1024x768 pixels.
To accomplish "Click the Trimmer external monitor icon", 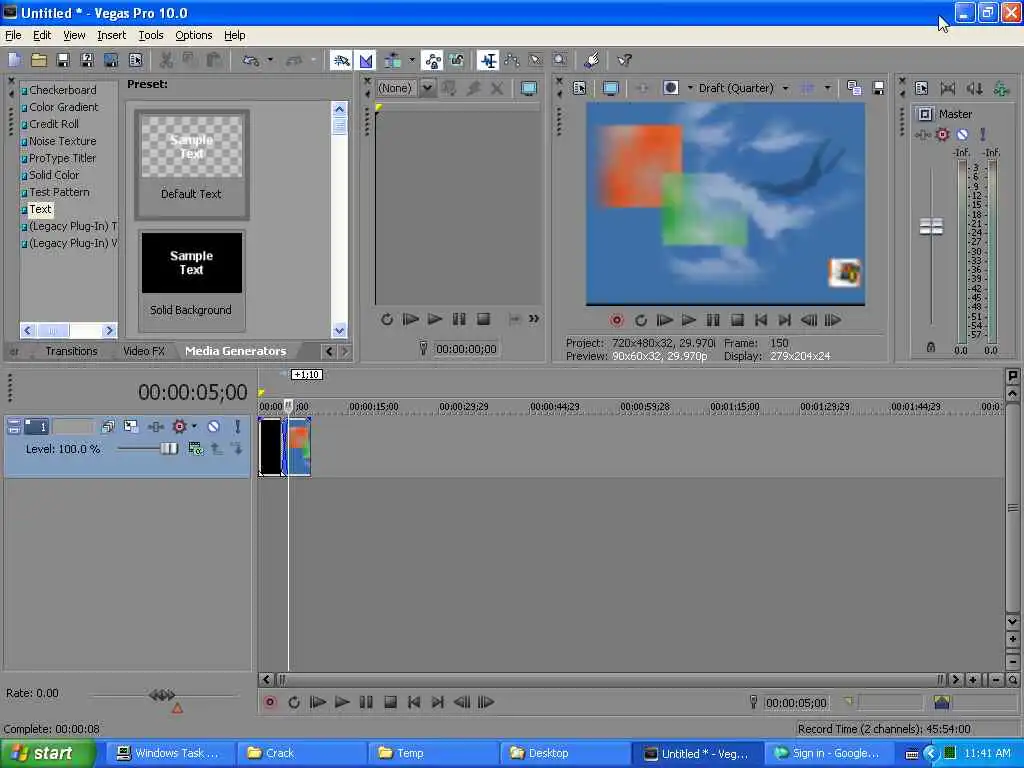I will 529,88.
